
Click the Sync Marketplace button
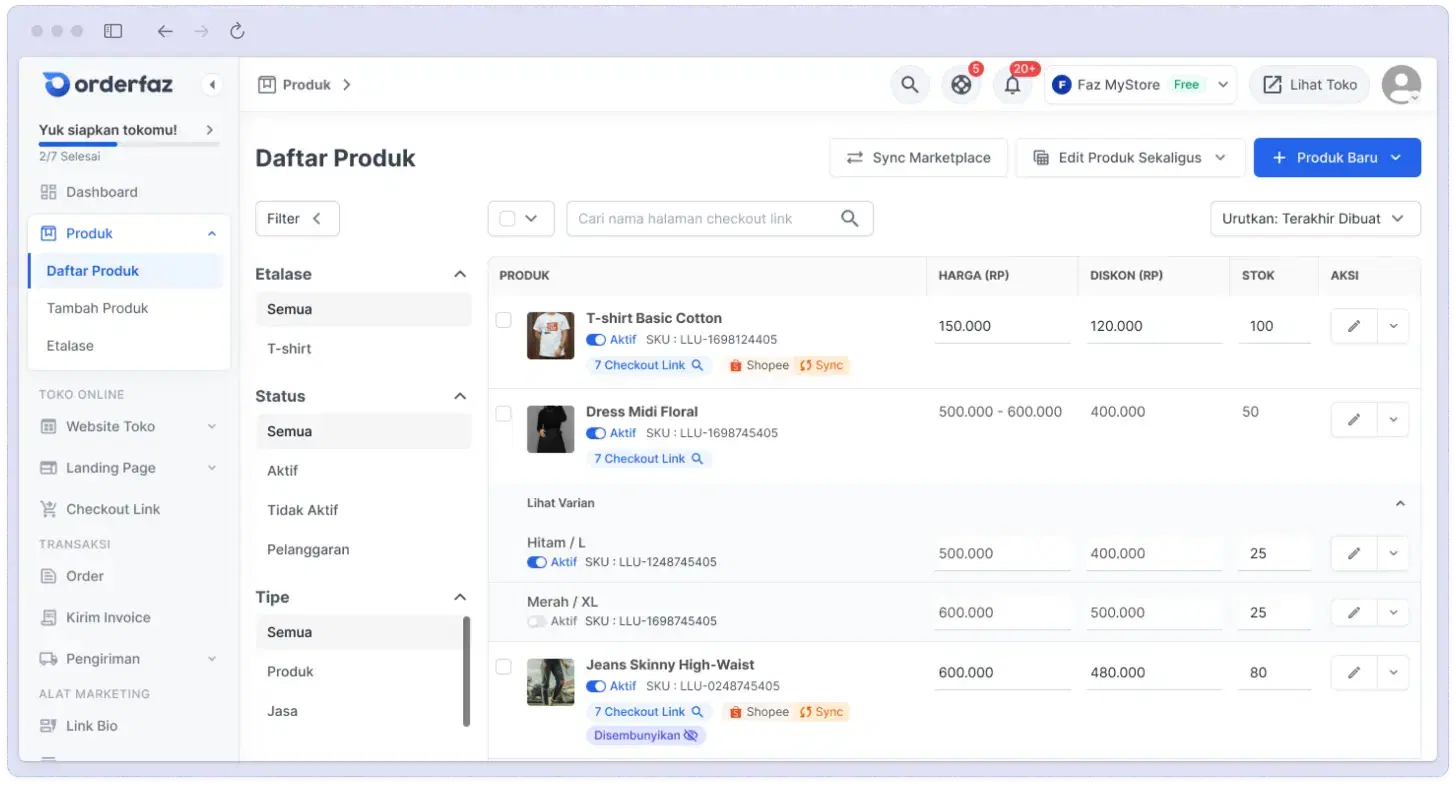click(x=918, y=158)
